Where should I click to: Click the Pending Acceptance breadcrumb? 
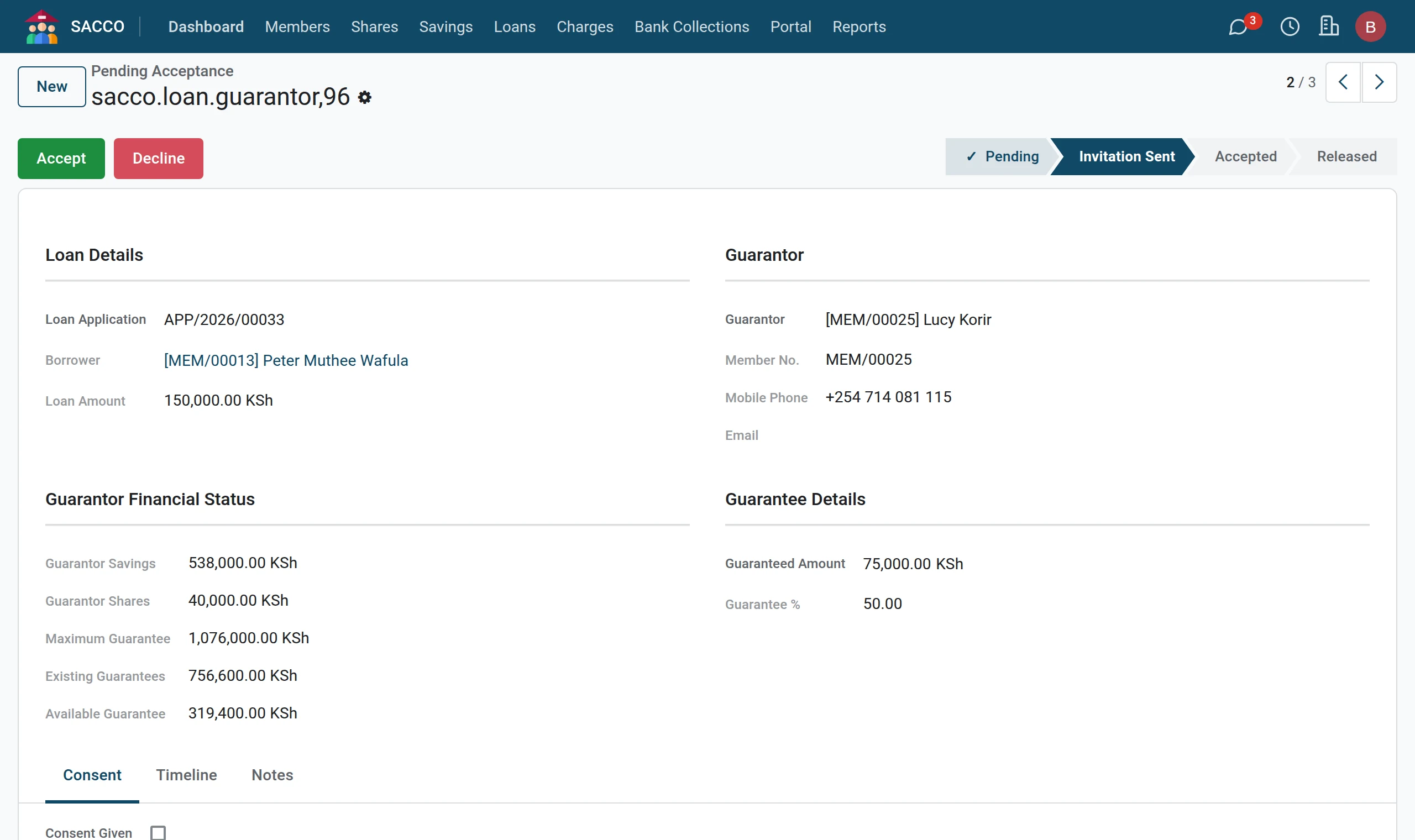[162, 71]
